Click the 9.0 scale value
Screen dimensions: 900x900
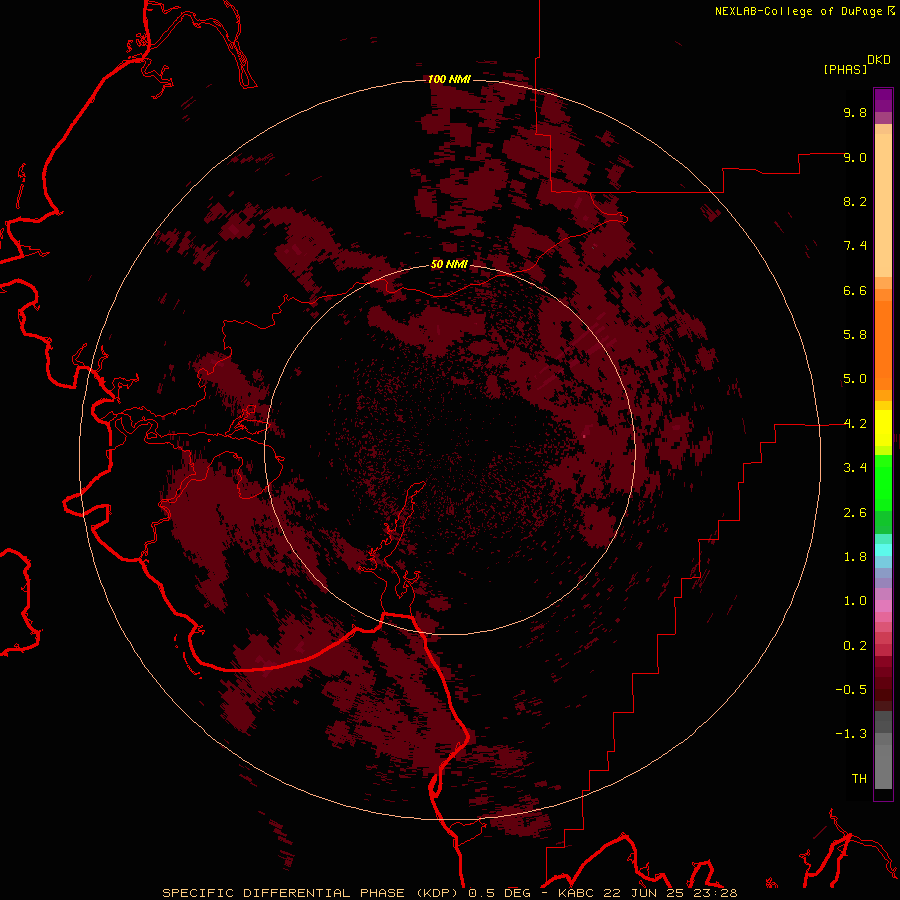[x=855, y=158]
